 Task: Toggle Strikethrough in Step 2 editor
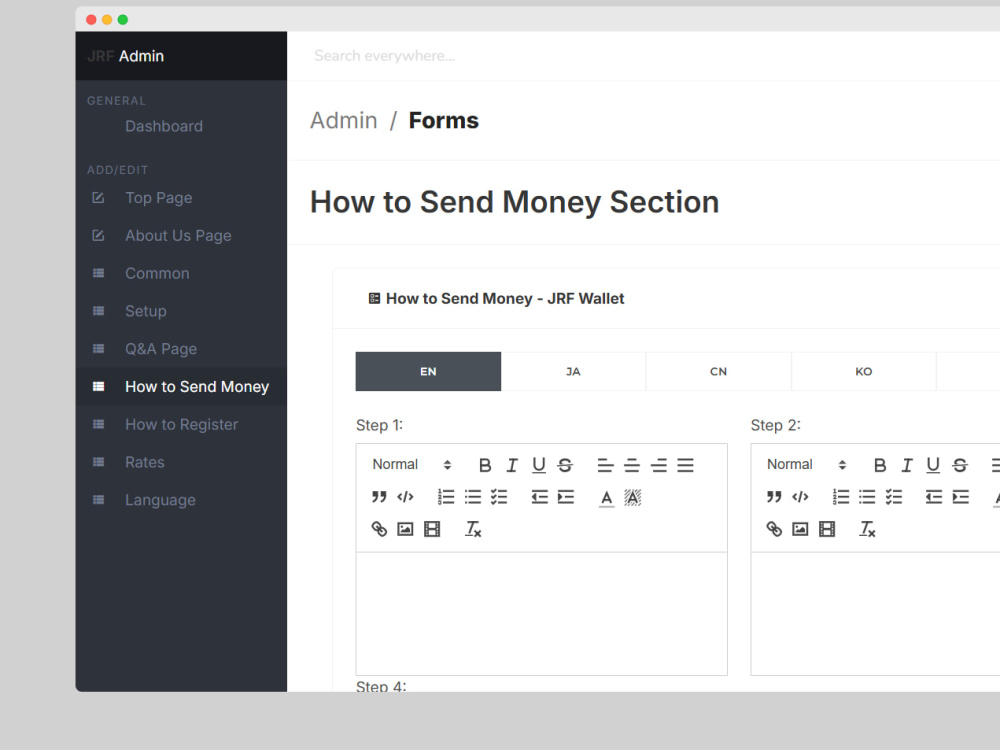960,465
